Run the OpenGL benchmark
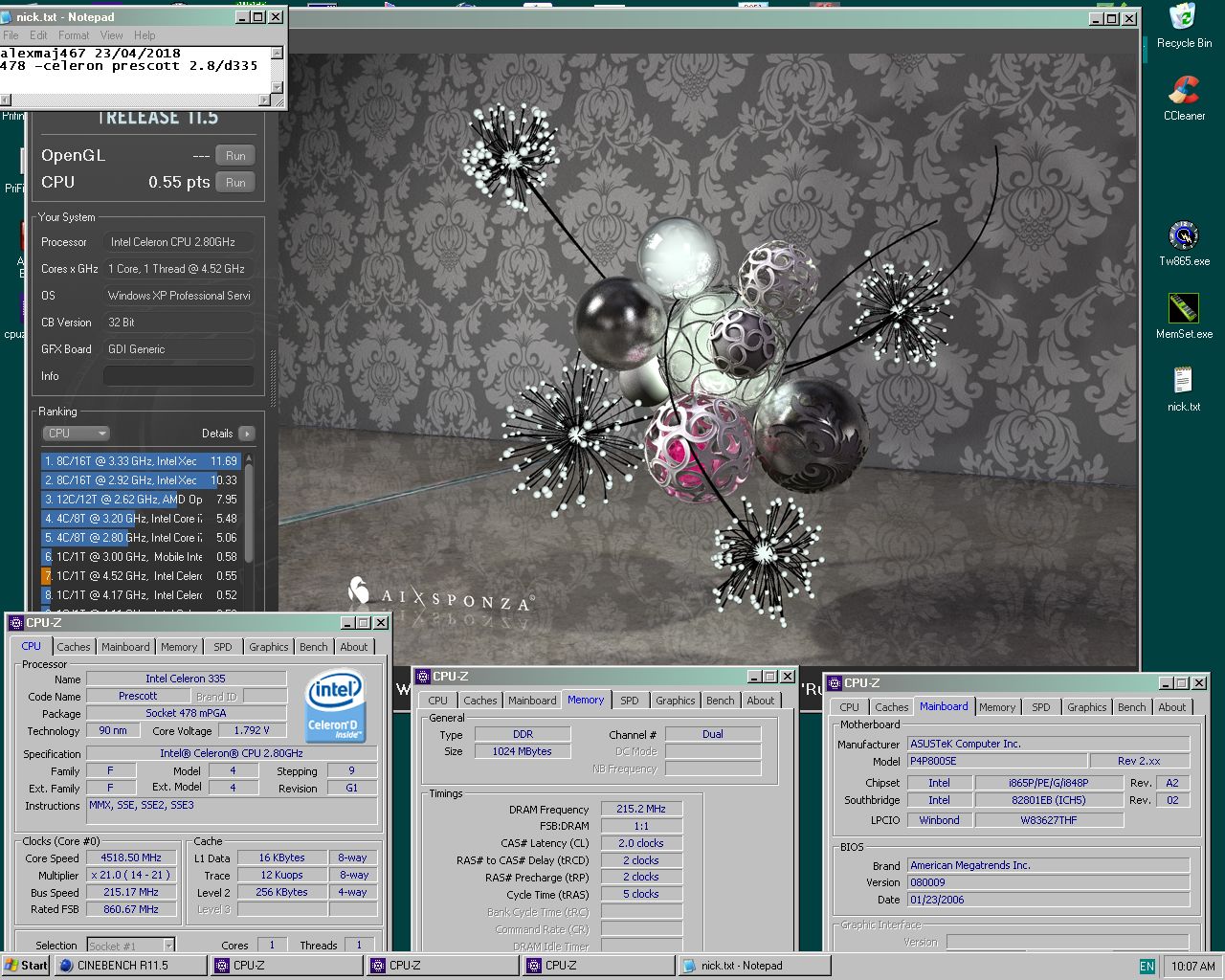 pos(235,155)
